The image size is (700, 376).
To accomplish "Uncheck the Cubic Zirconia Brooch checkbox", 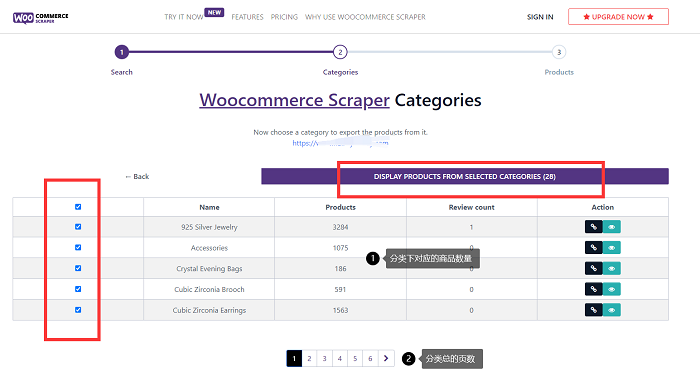I will (78, 289).
